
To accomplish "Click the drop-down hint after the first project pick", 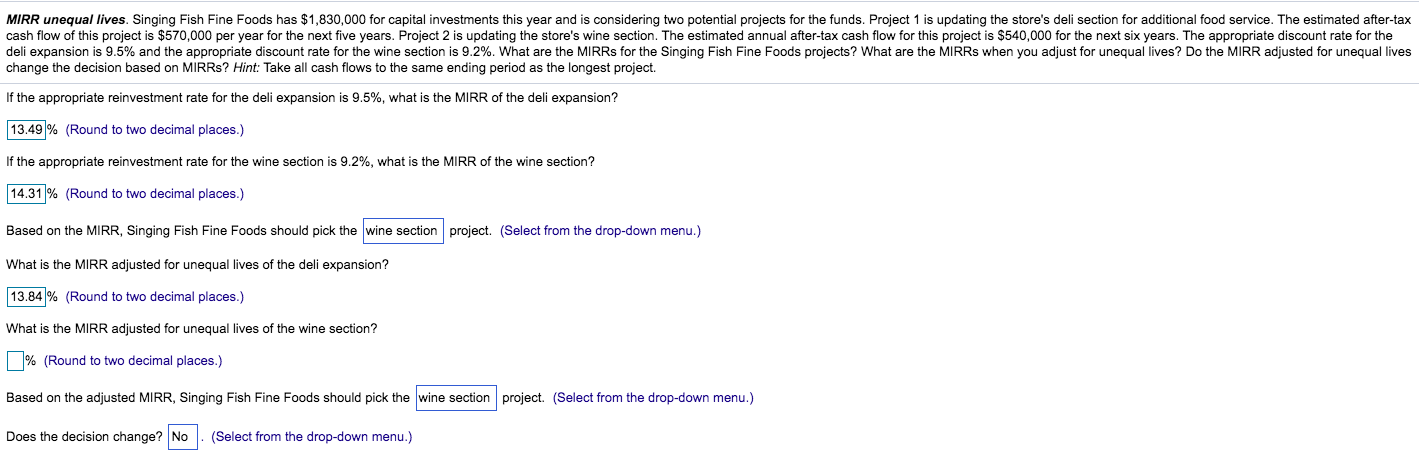I will (x=600, y=231).
